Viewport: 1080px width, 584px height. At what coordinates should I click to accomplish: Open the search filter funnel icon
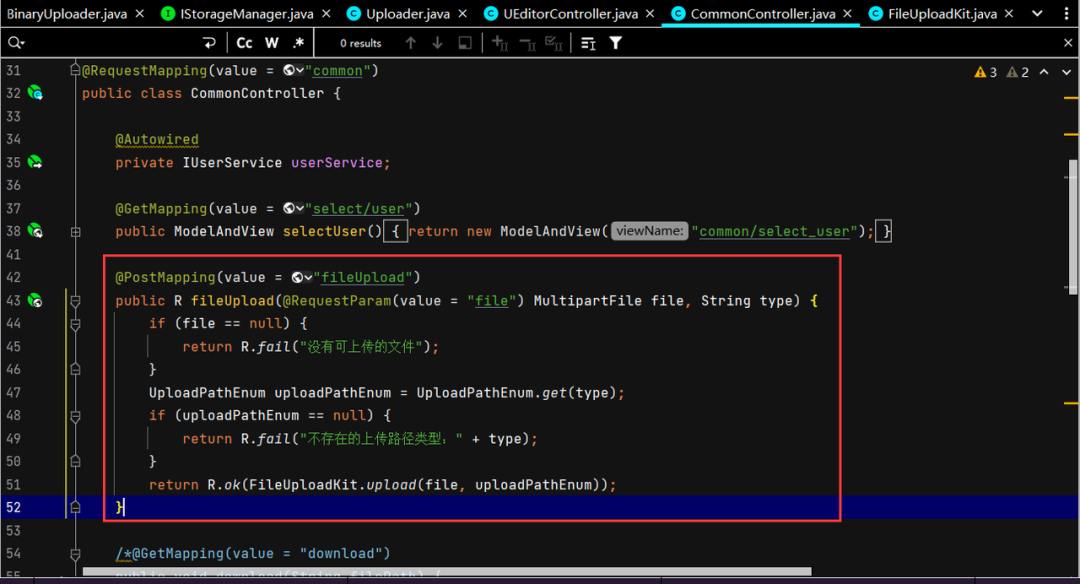(616, 43)
